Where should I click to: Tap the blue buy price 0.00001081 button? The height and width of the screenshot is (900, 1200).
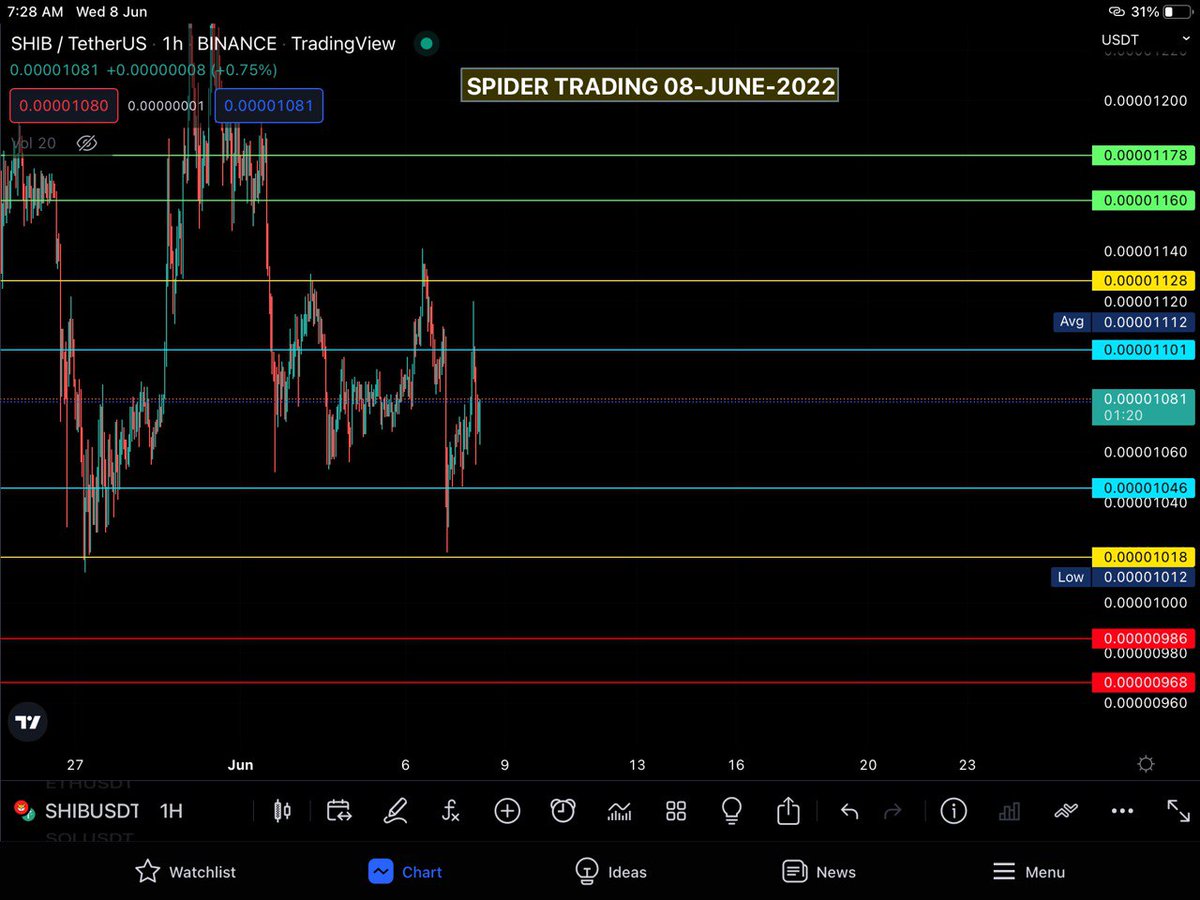(269, 106)
